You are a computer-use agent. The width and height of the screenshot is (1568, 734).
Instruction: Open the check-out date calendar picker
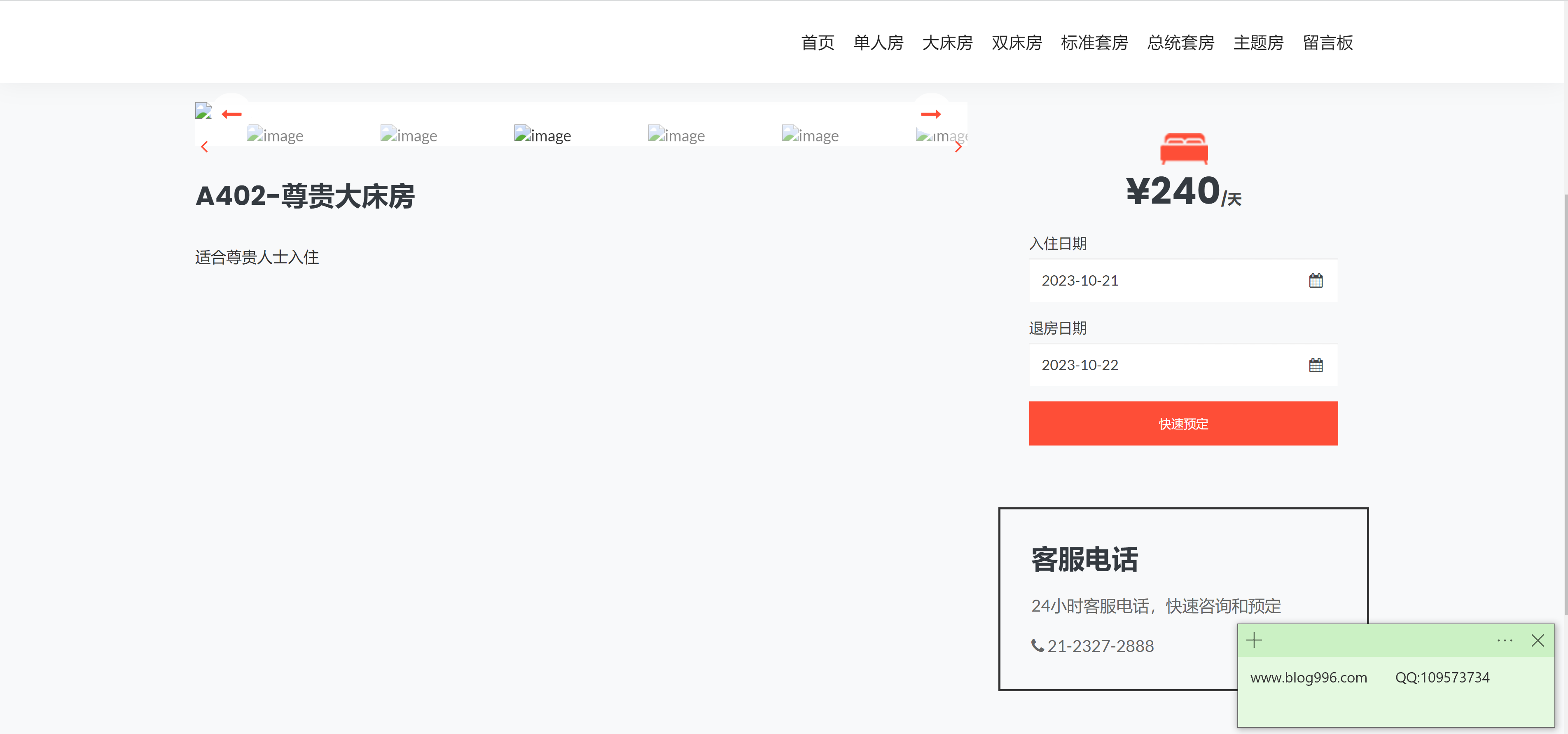1316,364
